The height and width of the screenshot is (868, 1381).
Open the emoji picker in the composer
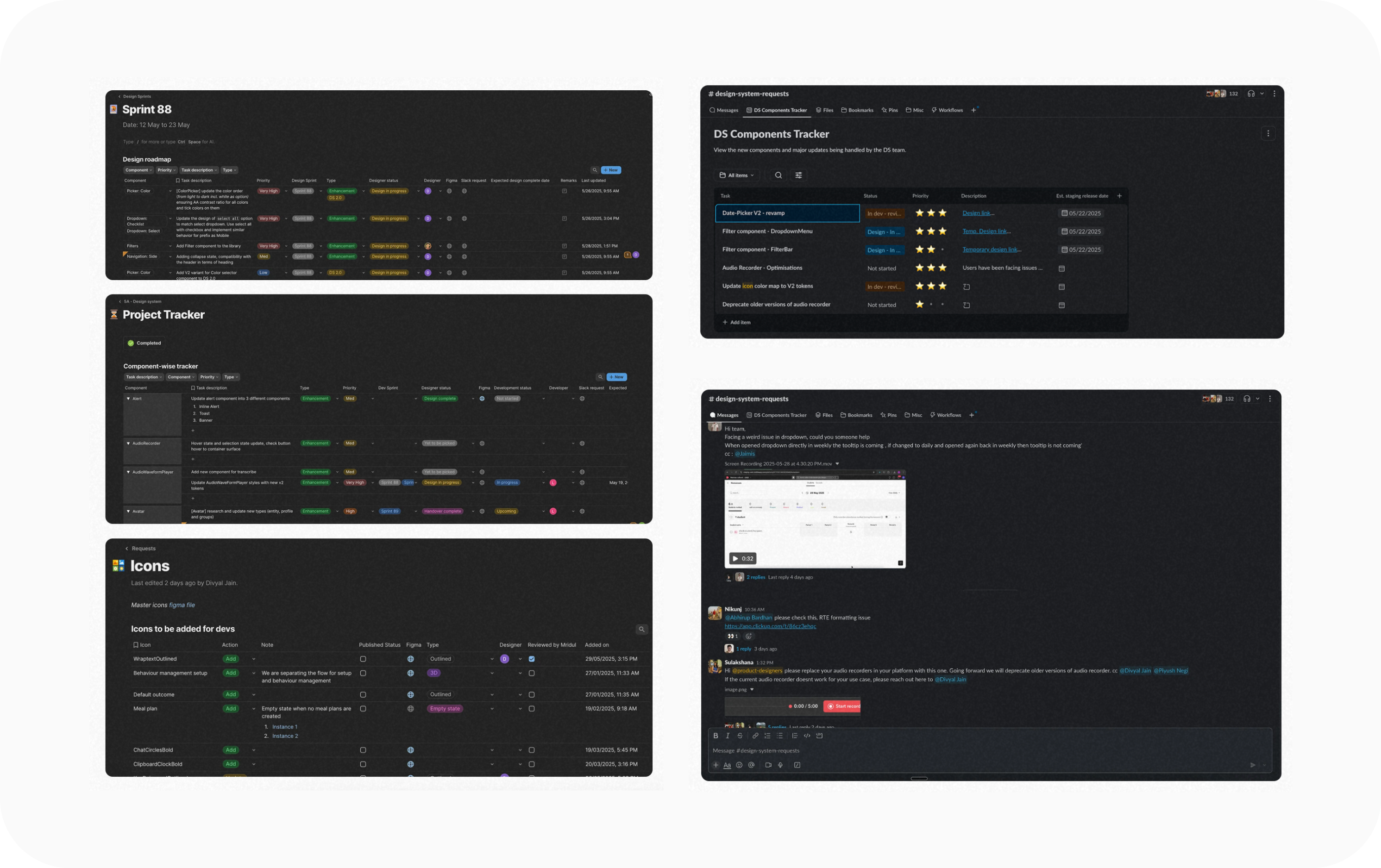(x=739, y=765)
